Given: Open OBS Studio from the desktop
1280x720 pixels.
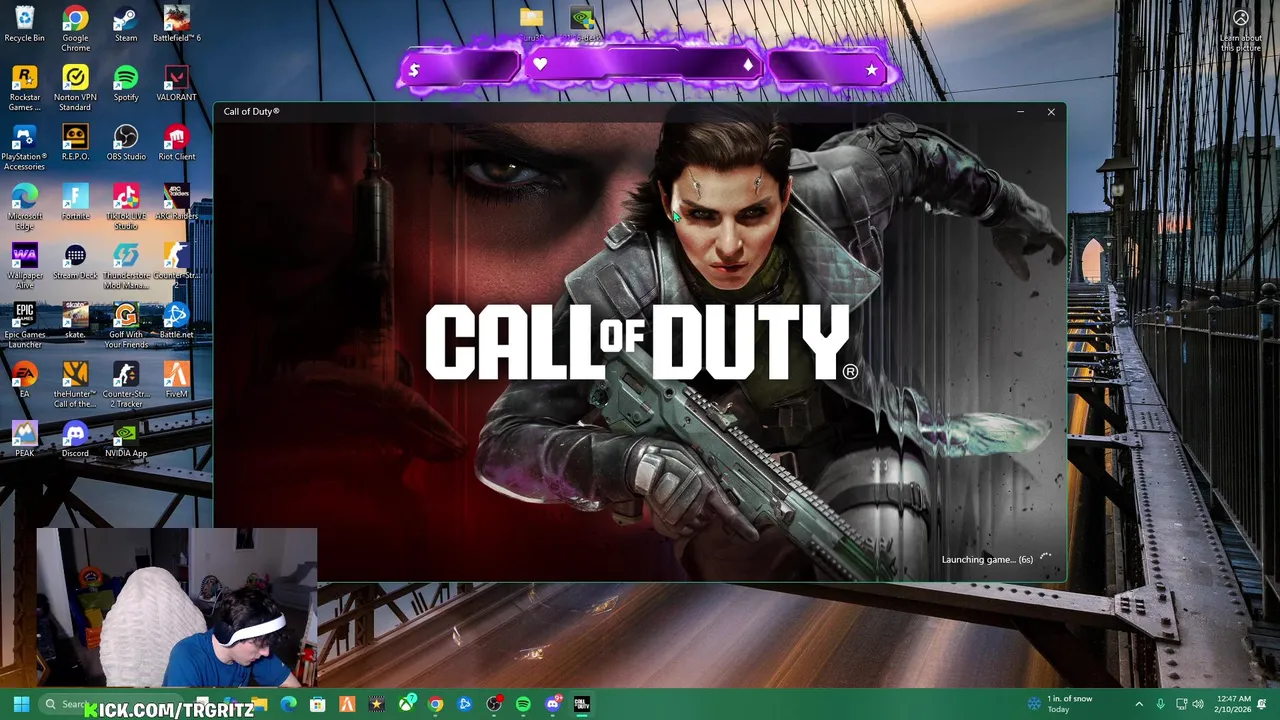Looking at the screenshot, I should click(x=126, y=143).
